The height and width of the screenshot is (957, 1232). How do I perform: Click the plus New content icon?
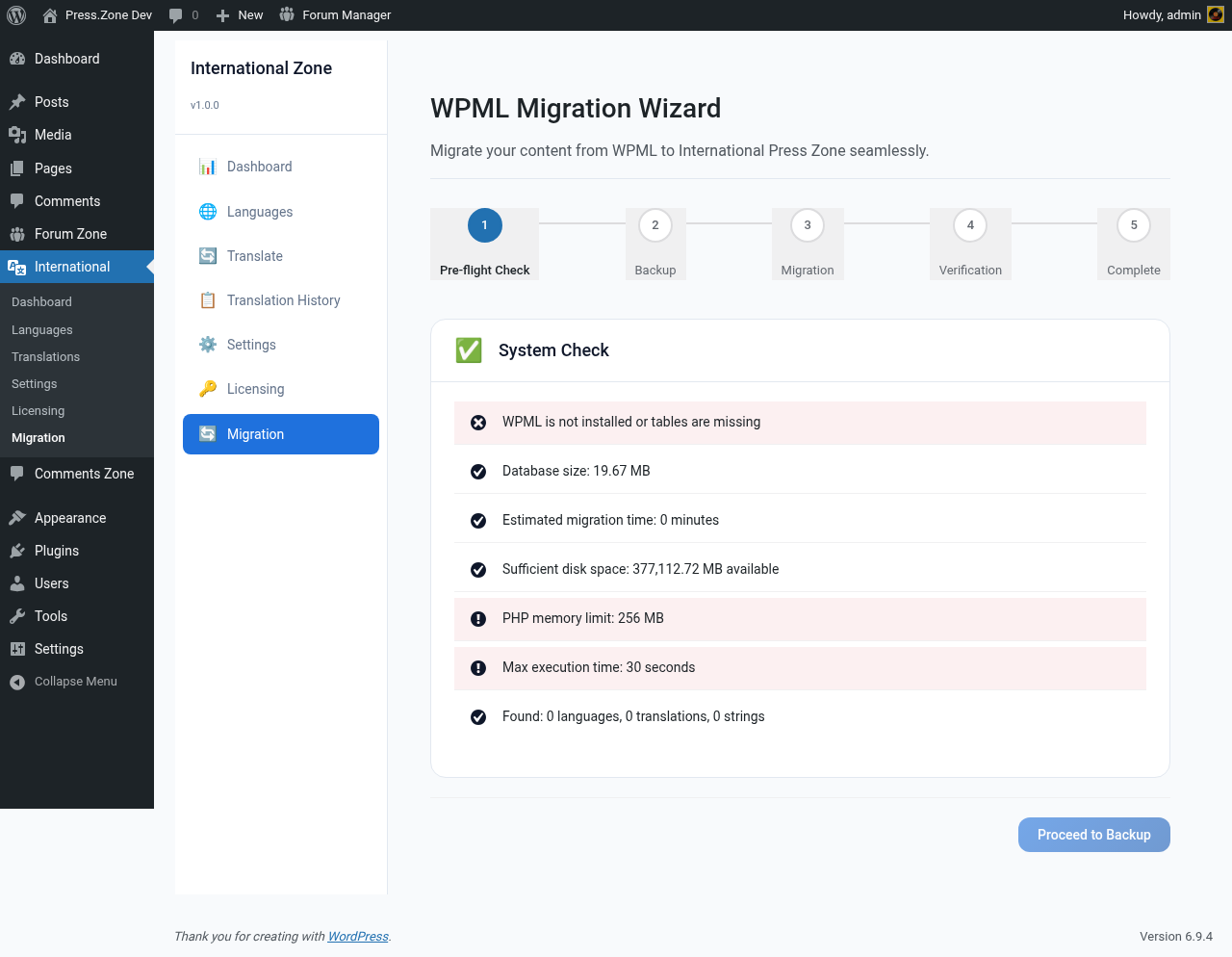(222, 15)
